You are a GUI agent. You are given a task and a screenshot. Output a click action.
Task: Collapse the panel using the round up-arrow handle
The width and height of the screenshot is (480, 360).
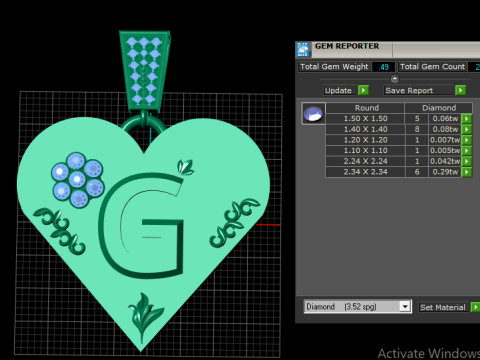[x=395, y=79]
